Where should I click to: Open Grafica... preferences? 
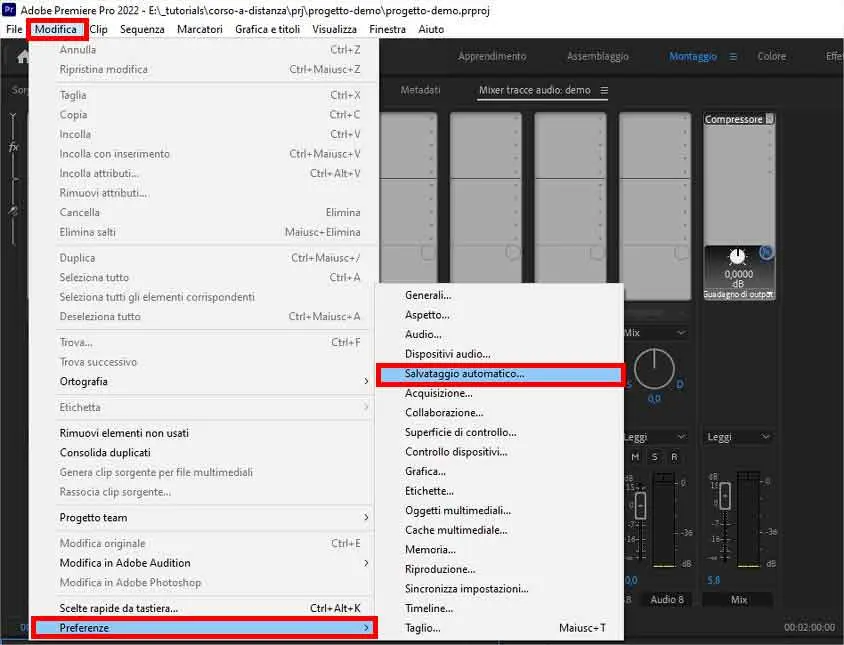(500, 471)
